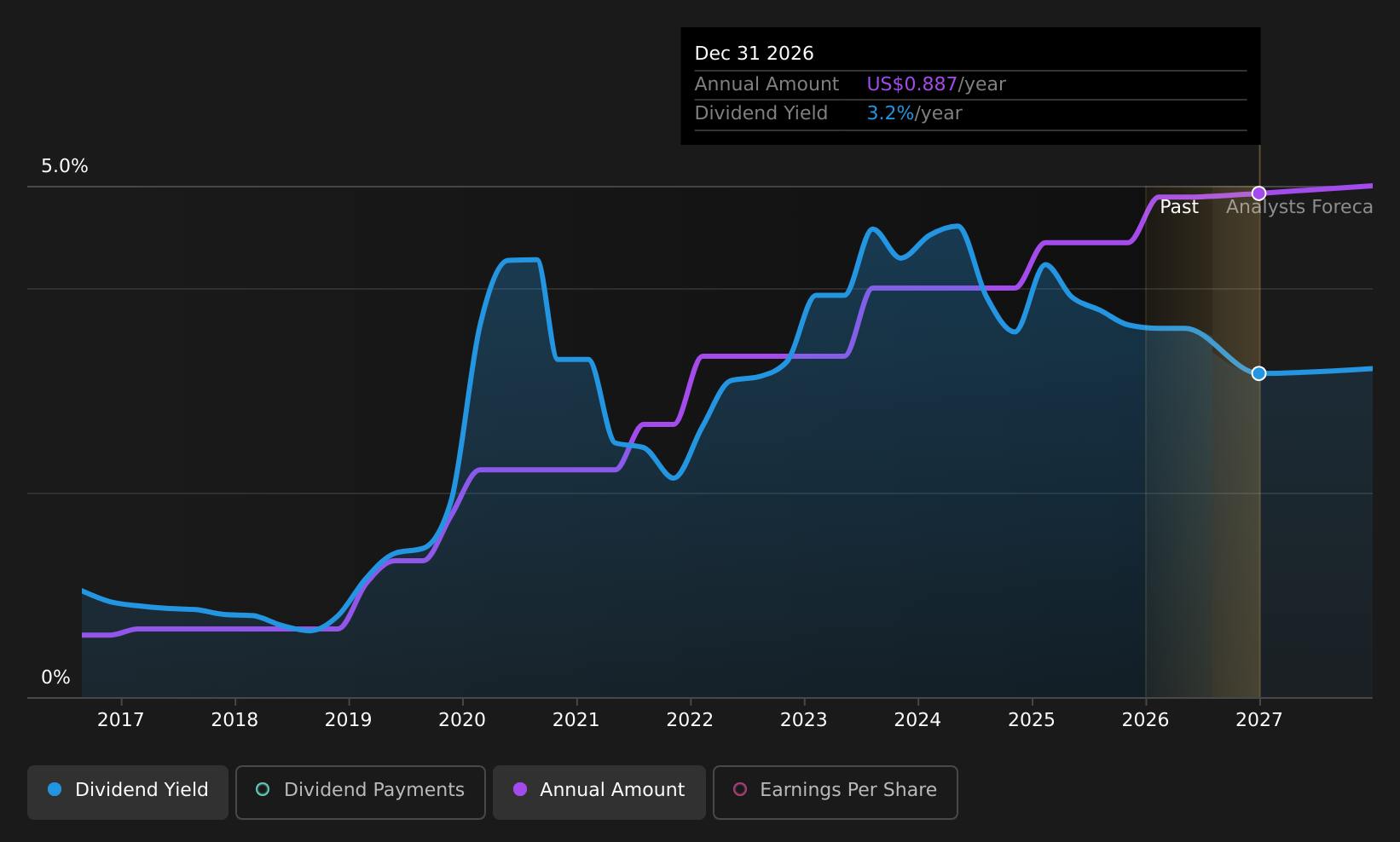Click the Dividend Yield tooltip row label
This screenshot has width=1400, height=842.
(761, 113)
